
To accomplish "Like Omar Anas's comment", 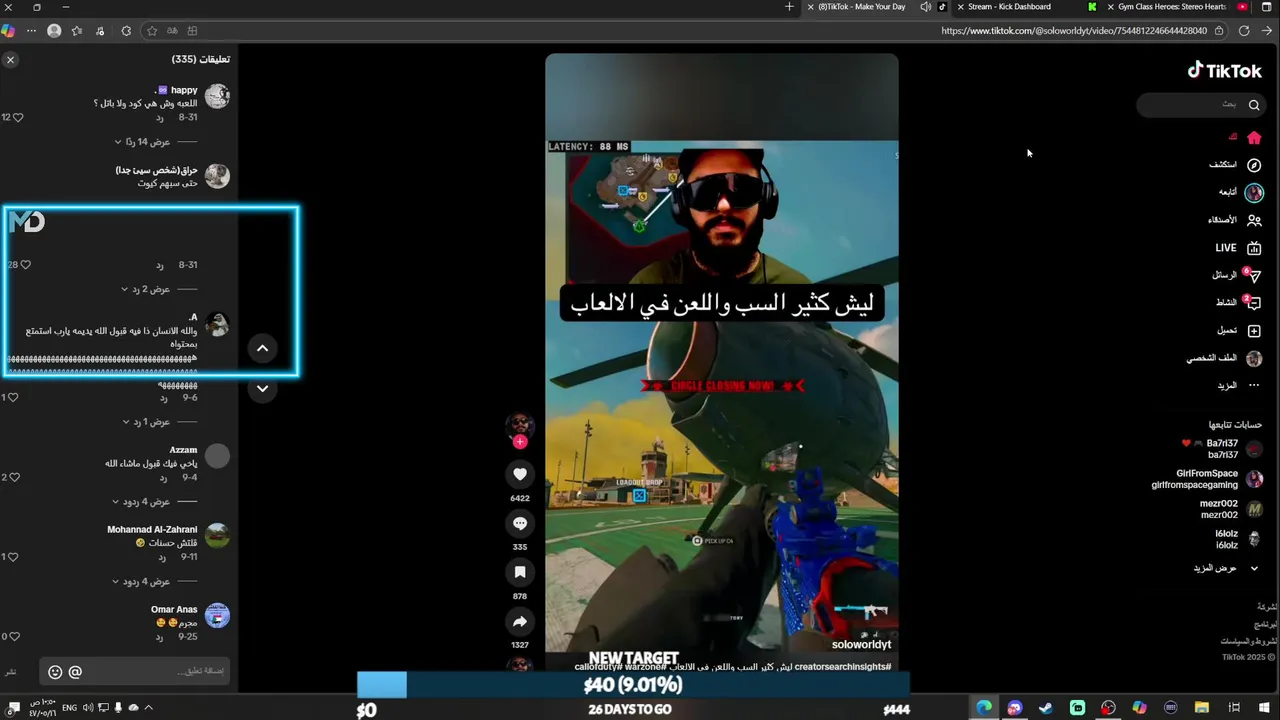I will 13,636.
